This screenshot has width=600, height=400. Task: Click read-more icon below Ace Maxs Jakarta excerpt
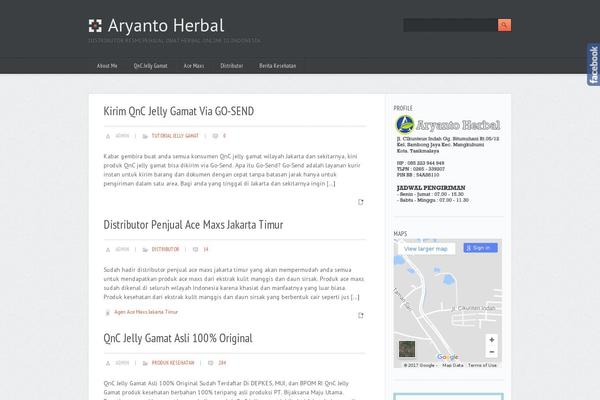(360, 315)
